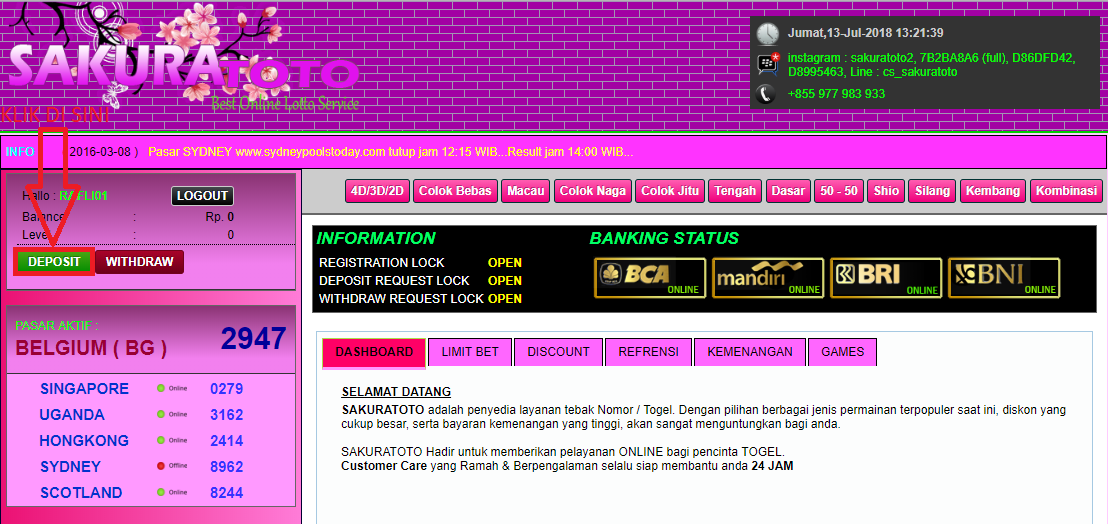Open the Colok Naga game
The width and height of the screenshot is (1108, 524).
click(593, 191)
